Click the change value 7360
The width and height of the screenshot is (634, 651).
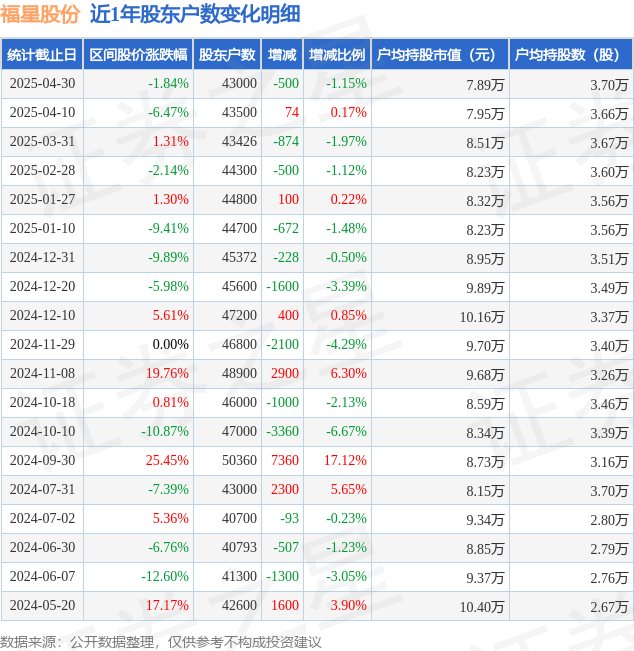(x=285, y=460)
